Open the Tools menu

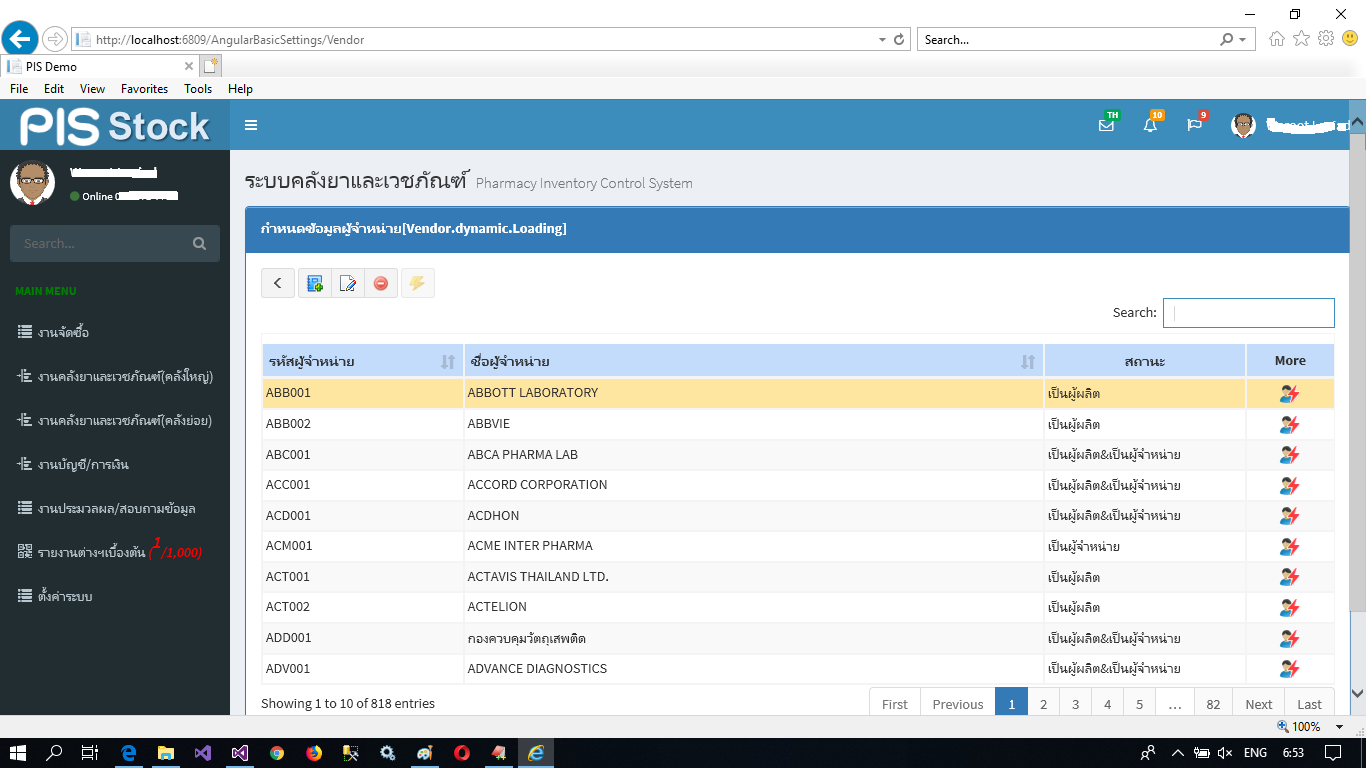coord(198,89)
